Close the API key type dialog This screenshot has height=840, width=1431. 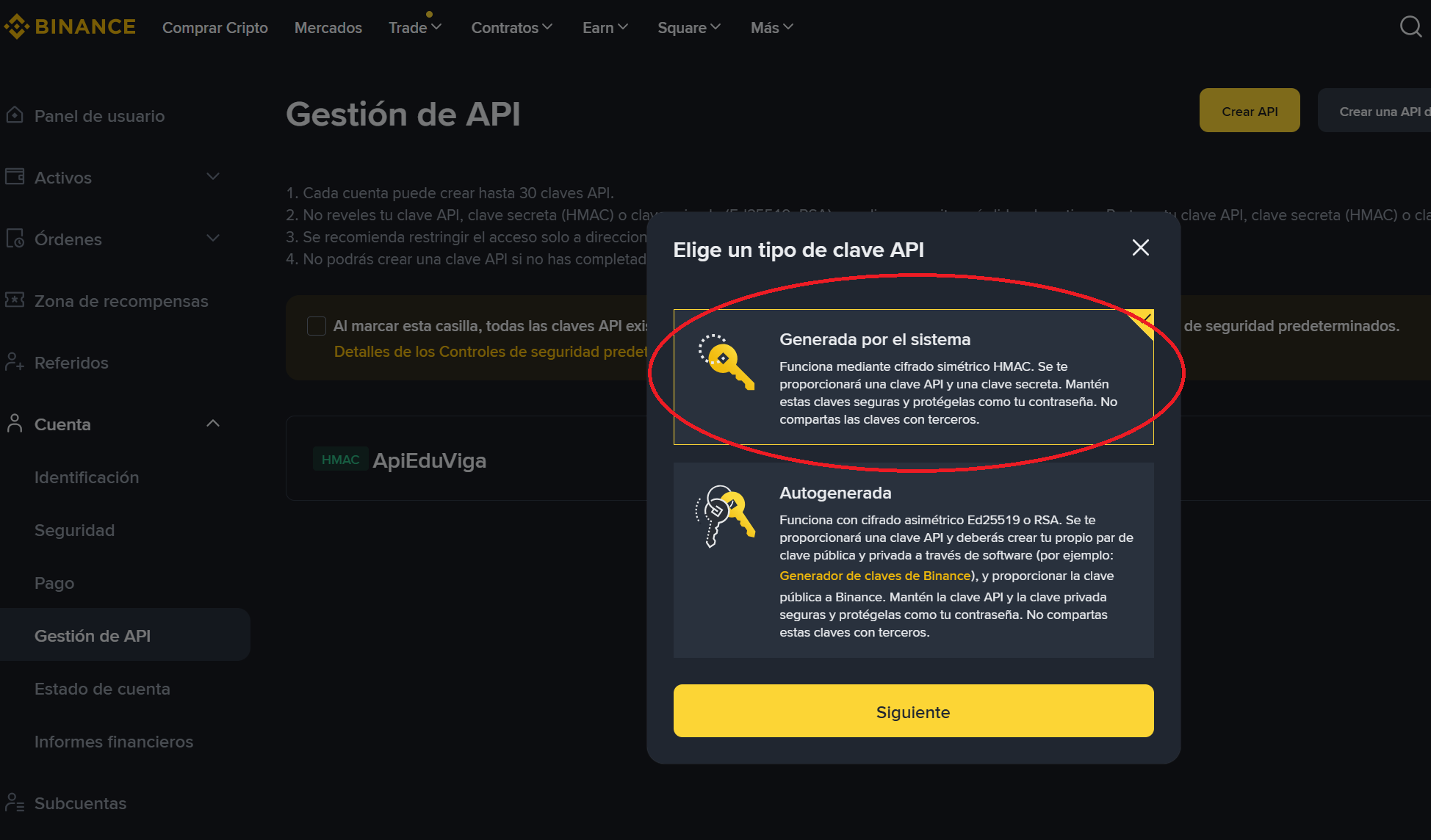click(1140, 247)
